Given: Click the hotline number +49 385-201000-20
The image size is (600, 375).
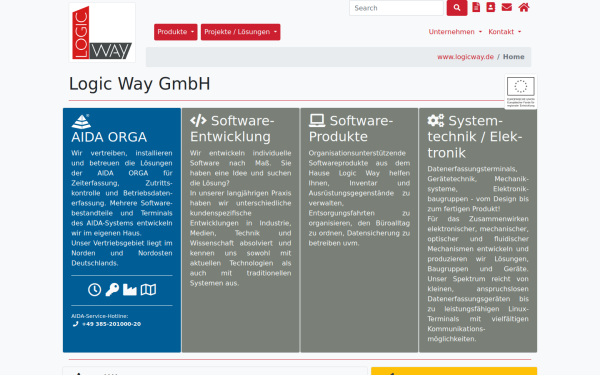Looking at the screenshot, I should click(111, 324).
